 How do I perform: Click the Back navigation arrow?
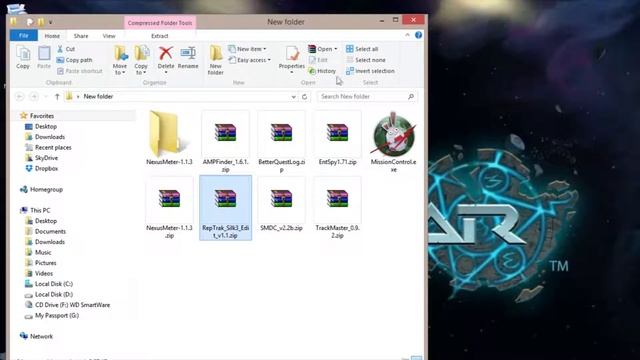19,96
